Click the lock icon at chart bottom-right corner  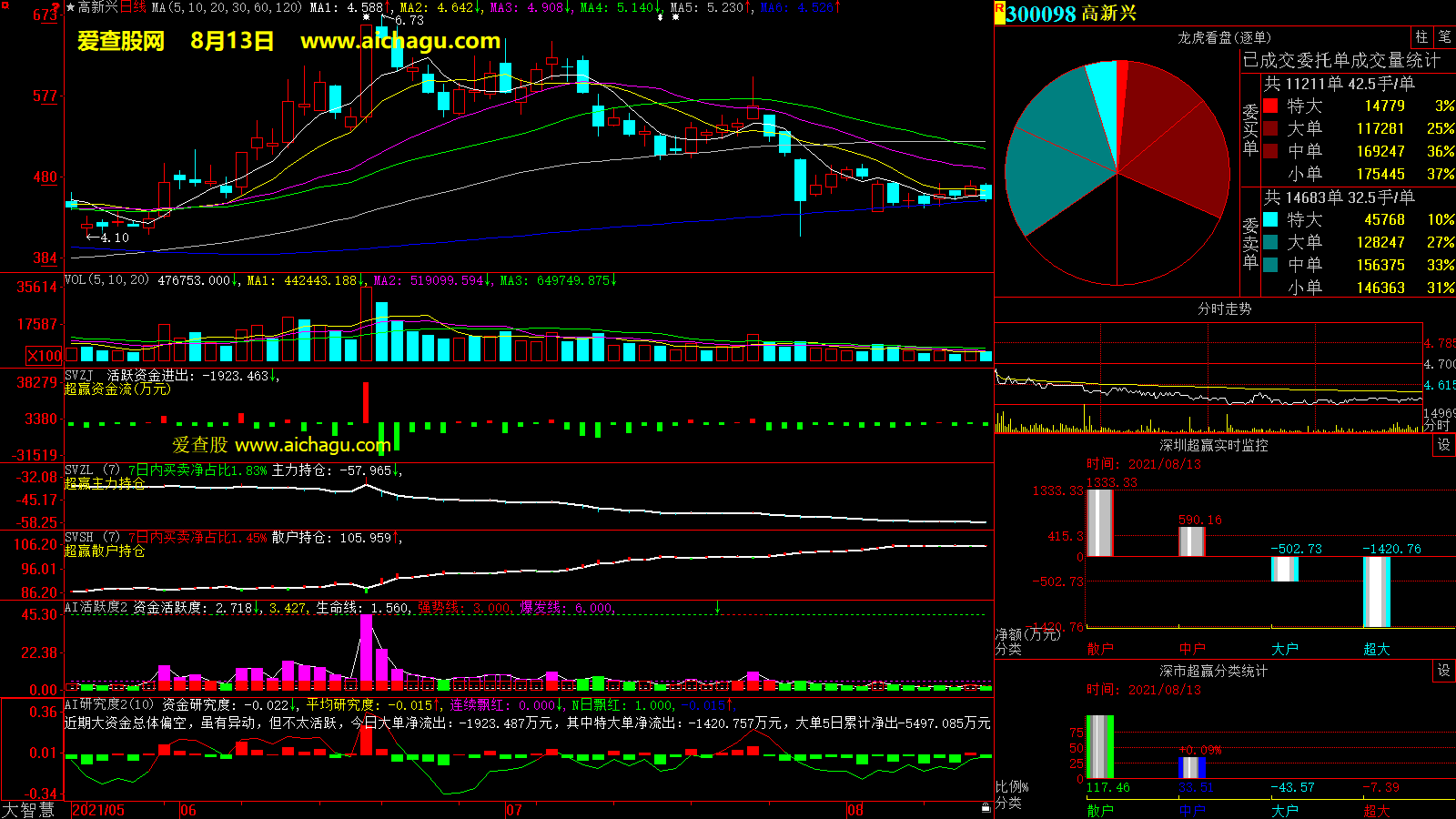point(986,807)
